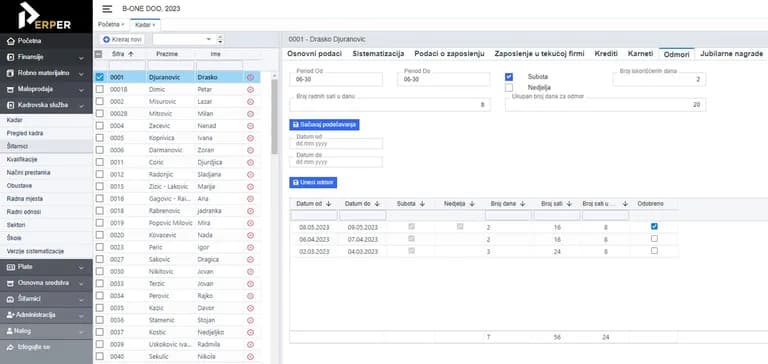Open the hamburger menu icon
This screenshot has height=364, width=768.
107,9
